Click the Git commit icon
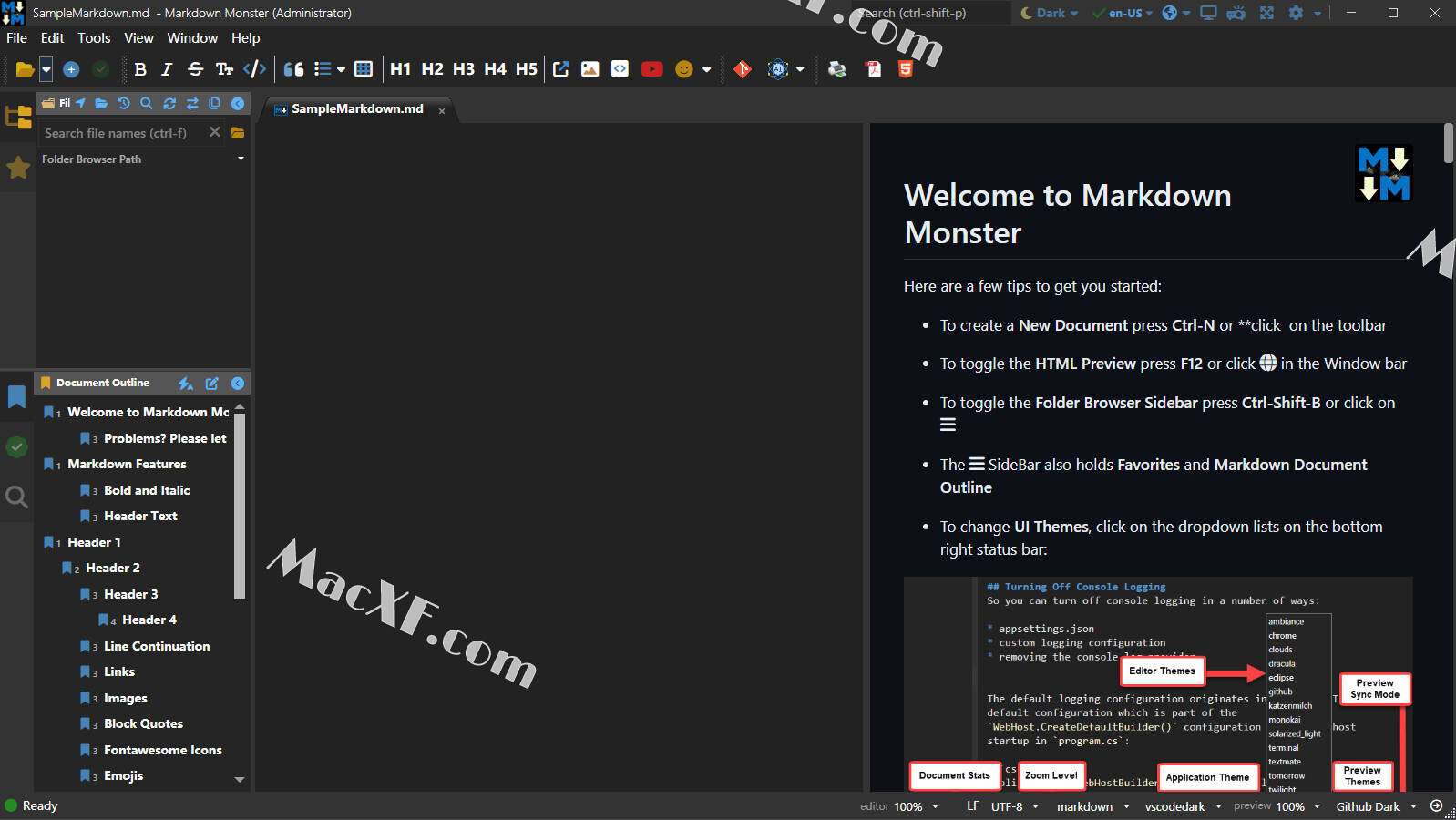Image resolution: width=1456 pixels, height=820 pixels. point(743,69)
